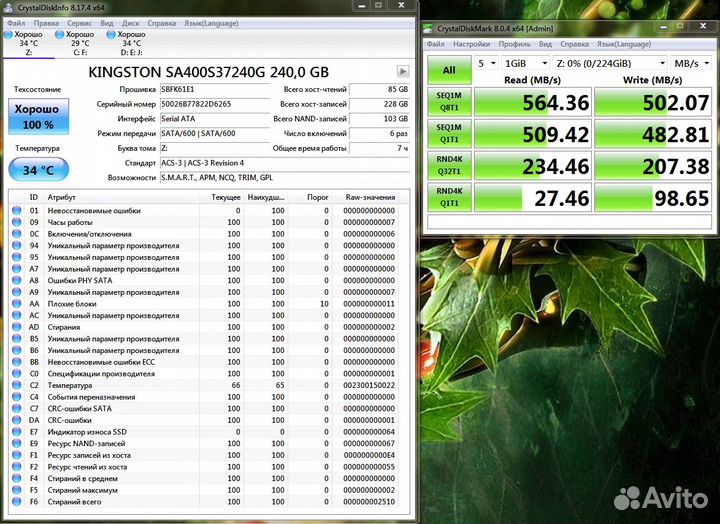Screen dimensions: 720x524
Task: Click the 564.36 sequential read result
Action: (533, 102)
